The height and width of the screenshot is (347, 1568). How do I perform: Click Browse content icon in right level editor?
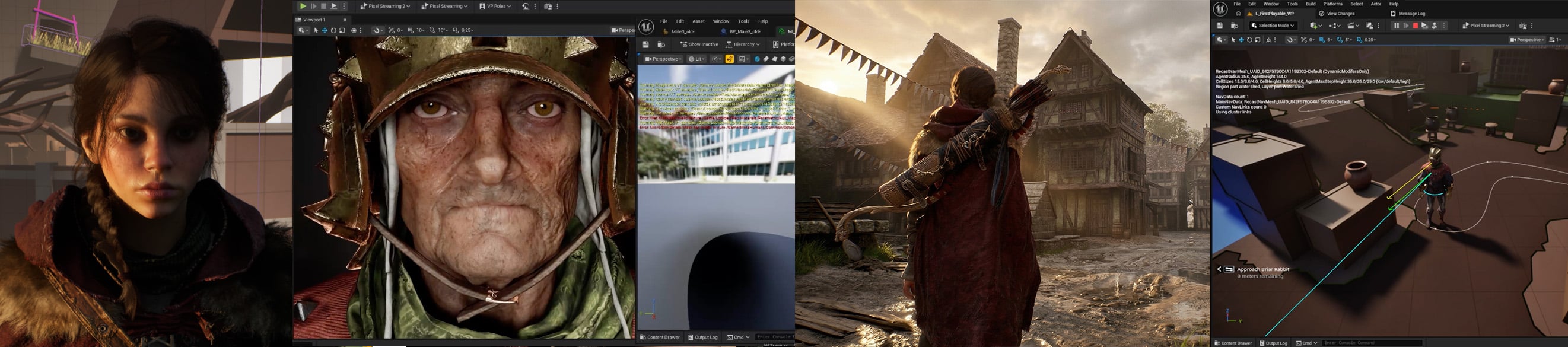1235,26
